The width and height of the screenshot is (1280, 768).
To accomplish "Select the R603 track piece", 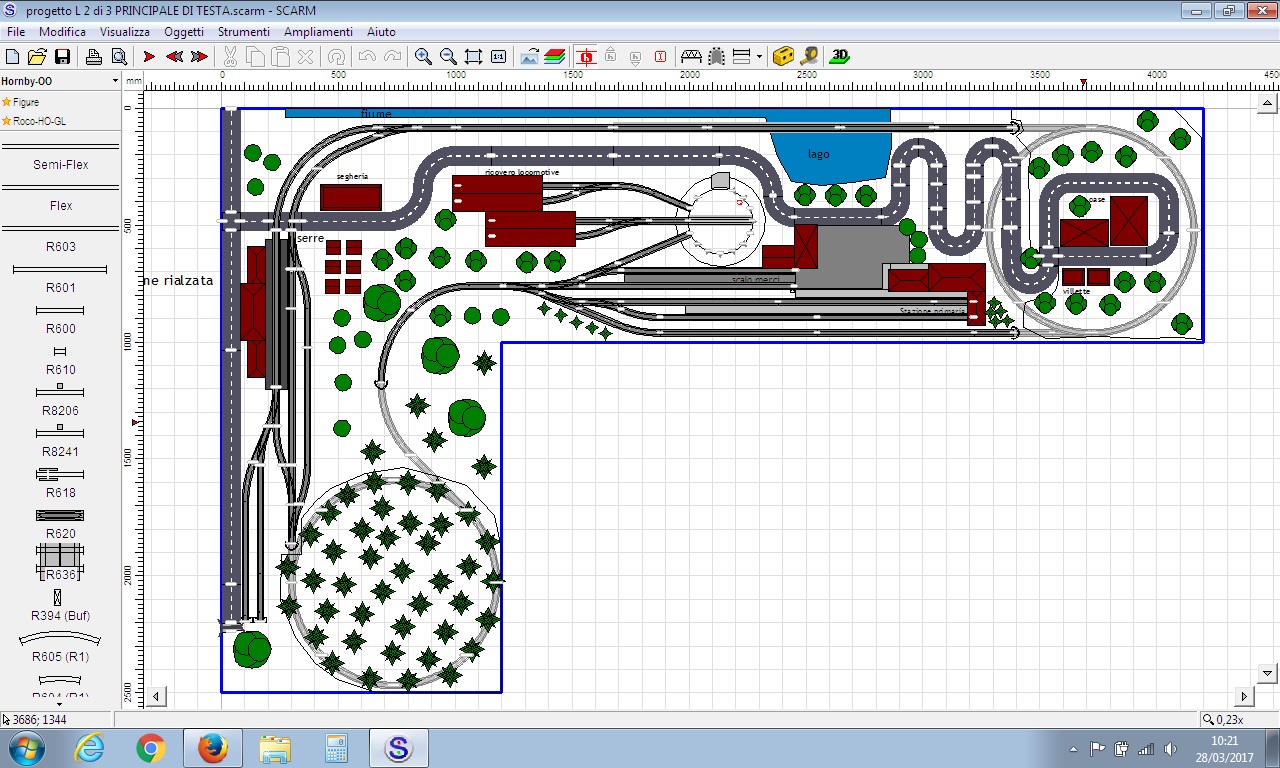I will [x=60, y=240].
